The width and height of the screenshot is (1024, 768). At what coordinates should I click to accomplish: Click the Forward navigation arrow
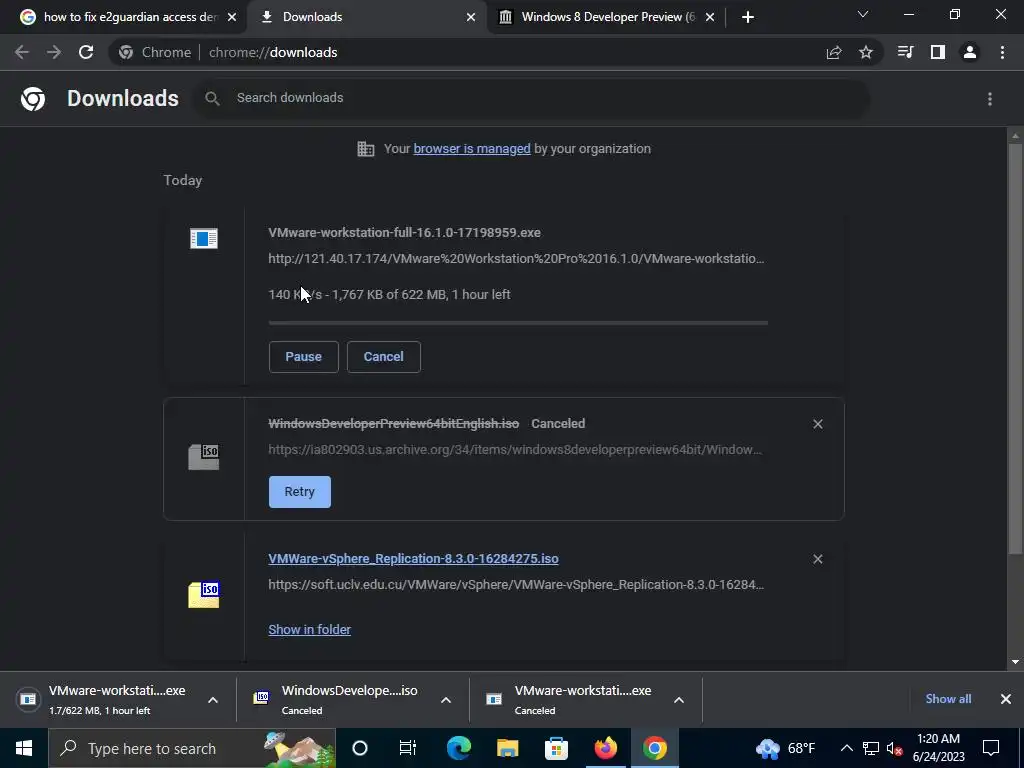[54, 52]
